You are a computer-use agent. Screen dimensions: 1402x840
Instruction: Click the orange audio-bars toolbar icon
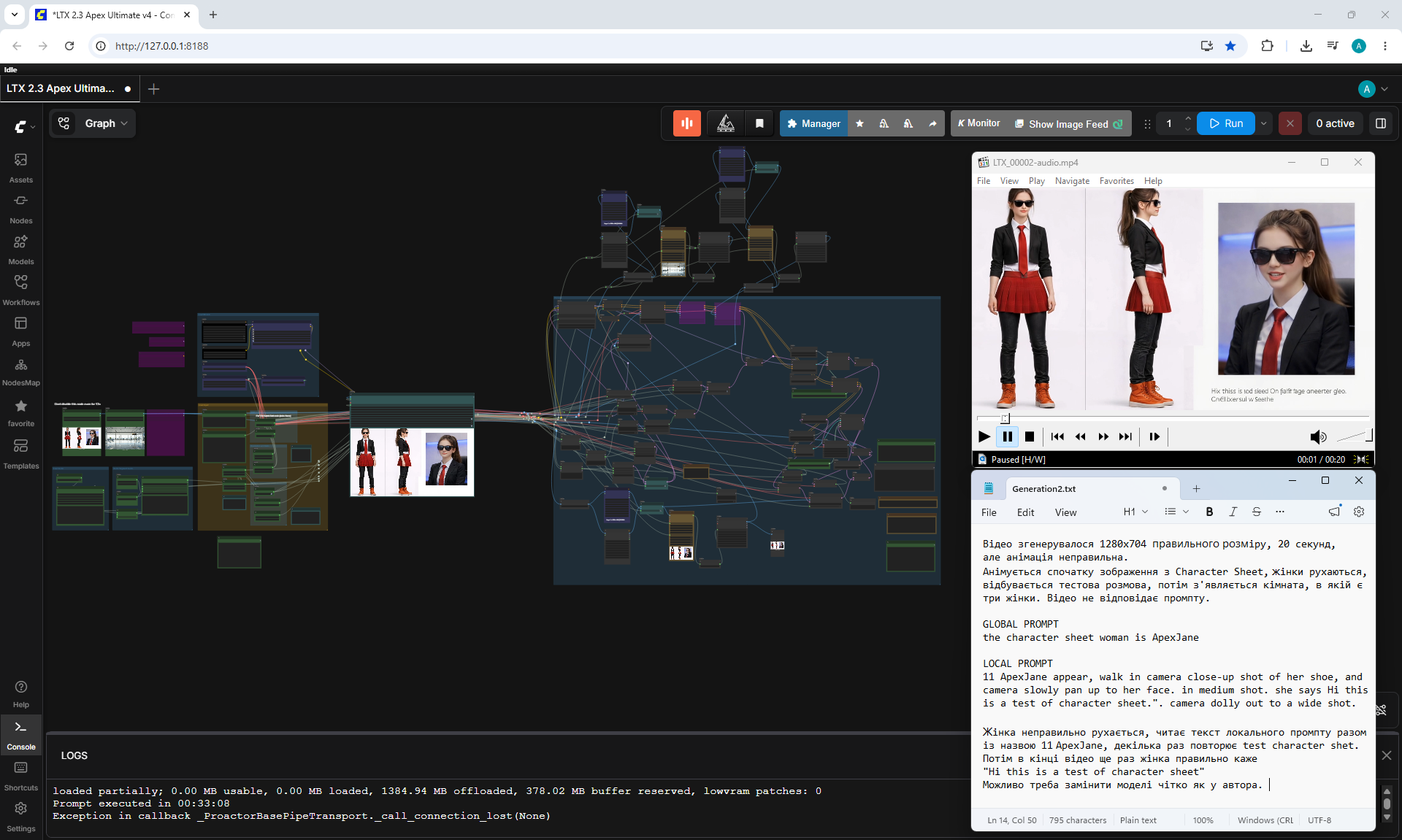tap(686, 123)
